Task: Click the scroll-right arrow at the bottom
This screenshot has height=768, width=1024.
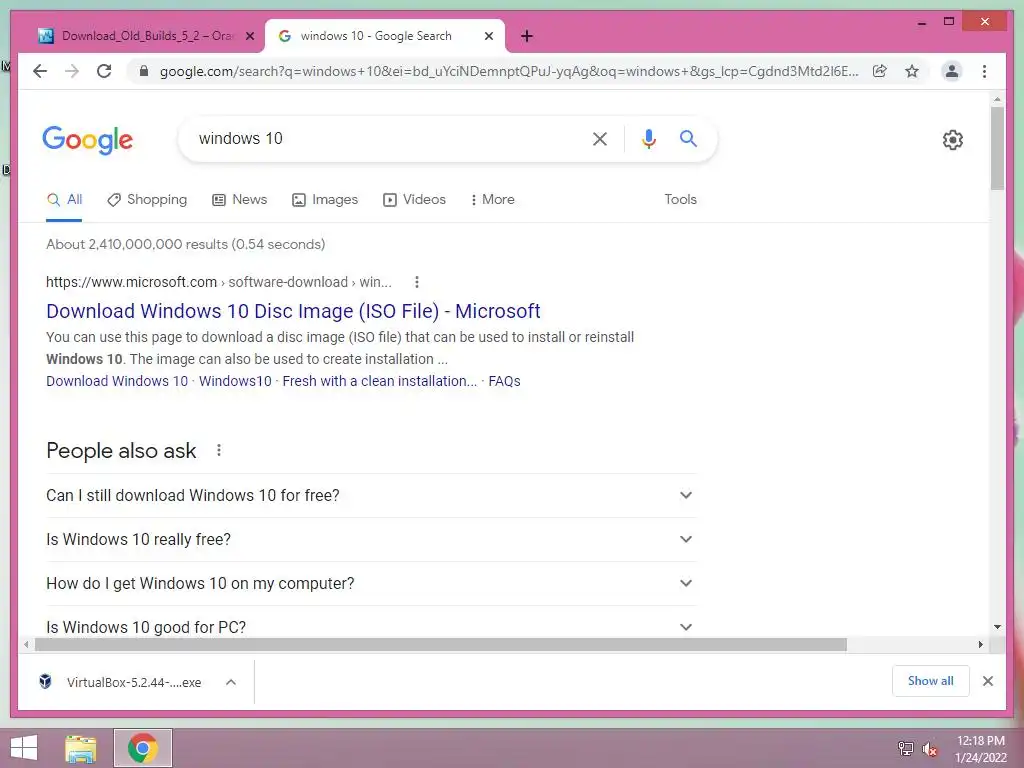Action: (x=981, y=645)
